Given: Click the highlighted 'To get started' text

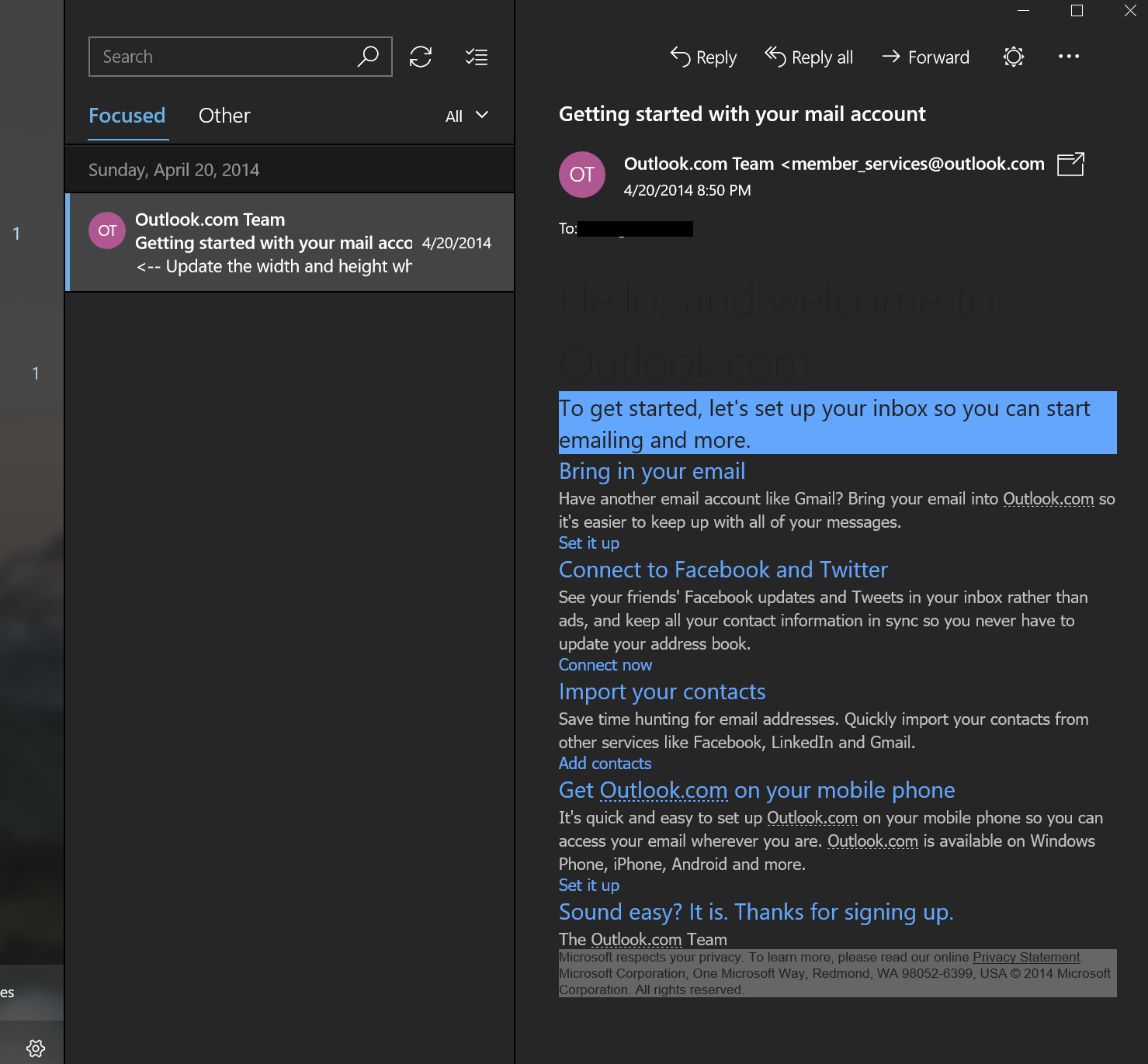Looking at the screenshot, I should (x=838, y=423).
